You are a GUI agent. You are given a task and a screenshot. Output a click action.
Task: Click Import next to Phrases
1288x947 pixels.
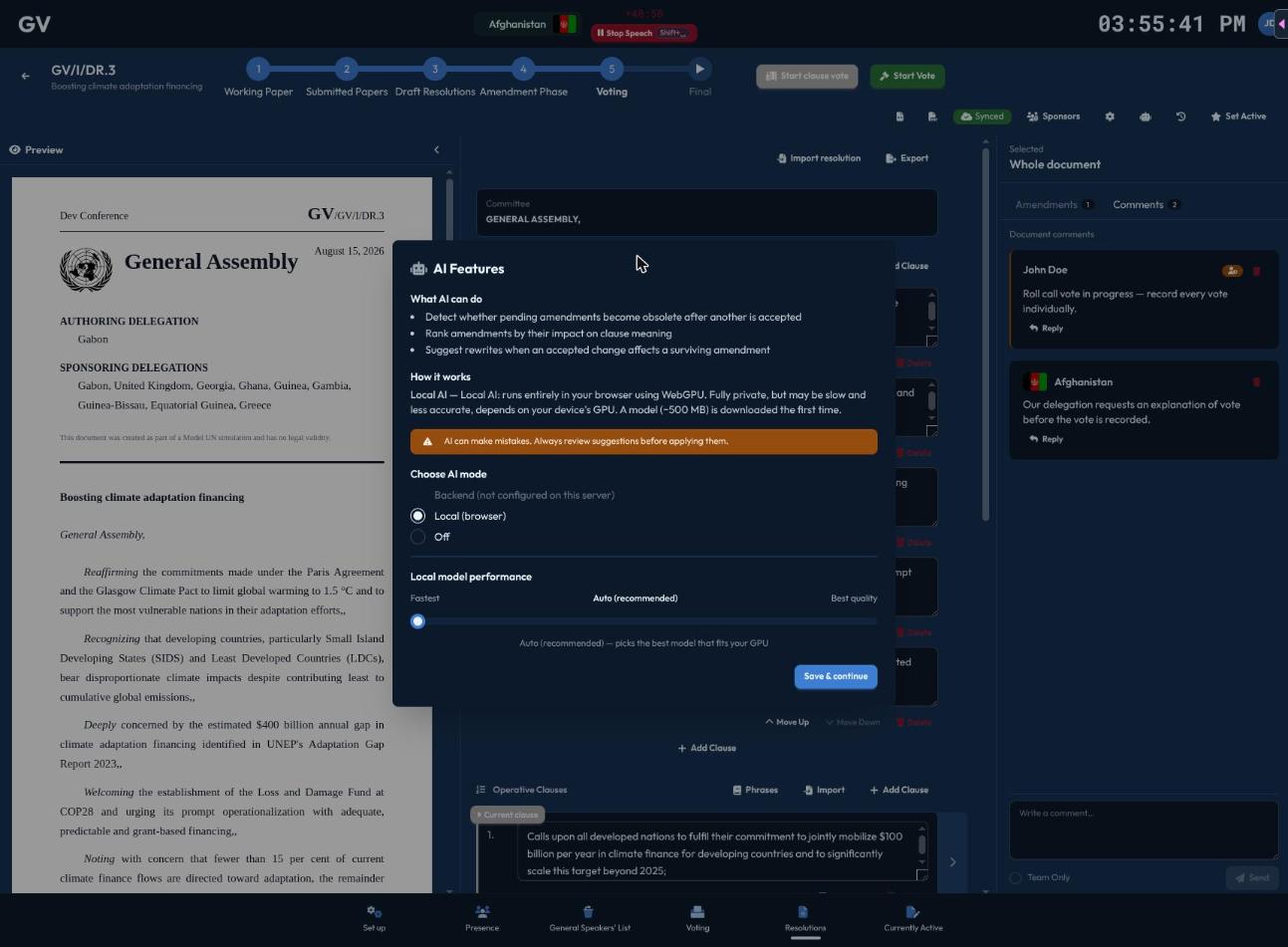coord(824,790)
